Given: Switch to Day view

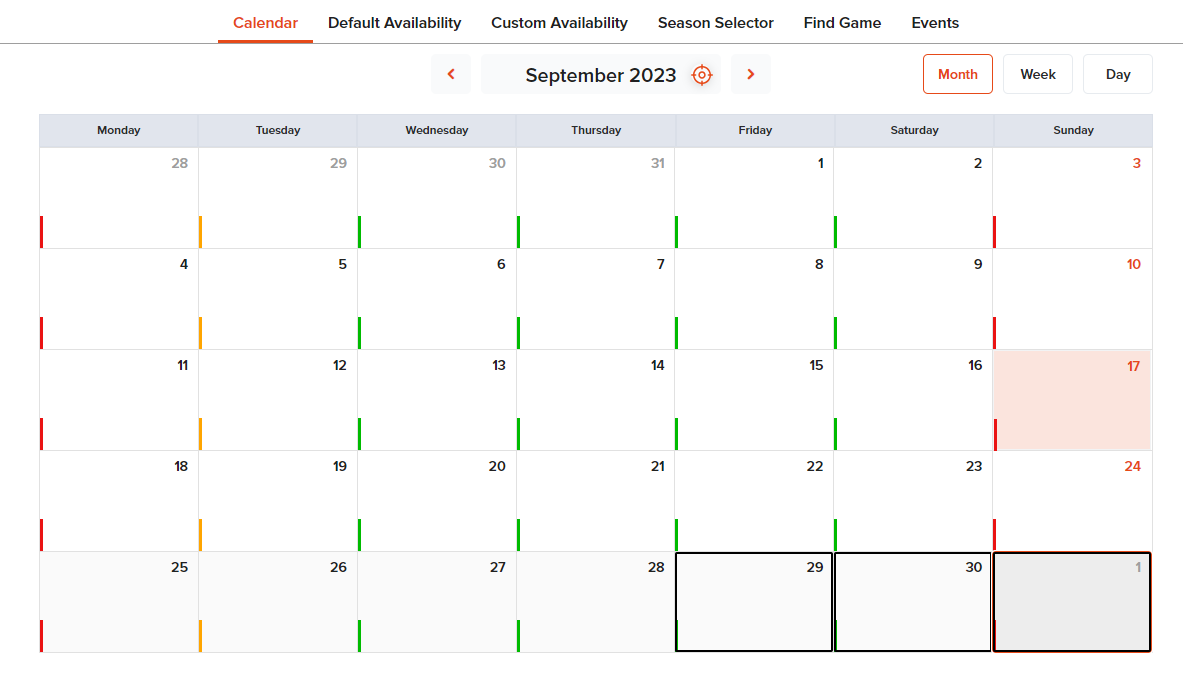Looking at the screenshot, I should tap(1117, 74).
